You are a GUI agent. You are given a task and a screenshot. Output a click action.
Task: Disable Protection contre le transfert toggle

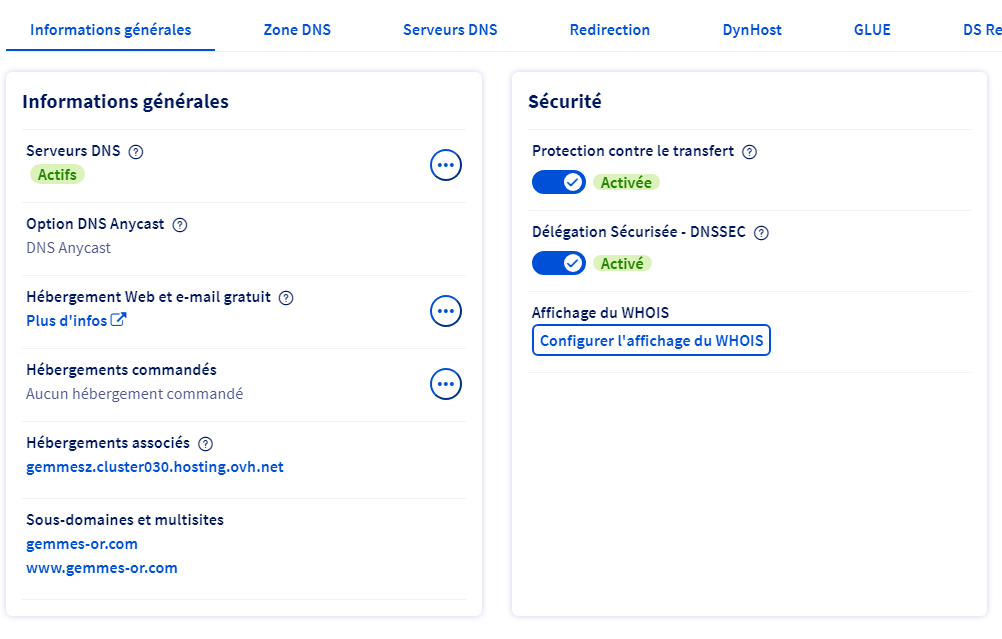558,182
